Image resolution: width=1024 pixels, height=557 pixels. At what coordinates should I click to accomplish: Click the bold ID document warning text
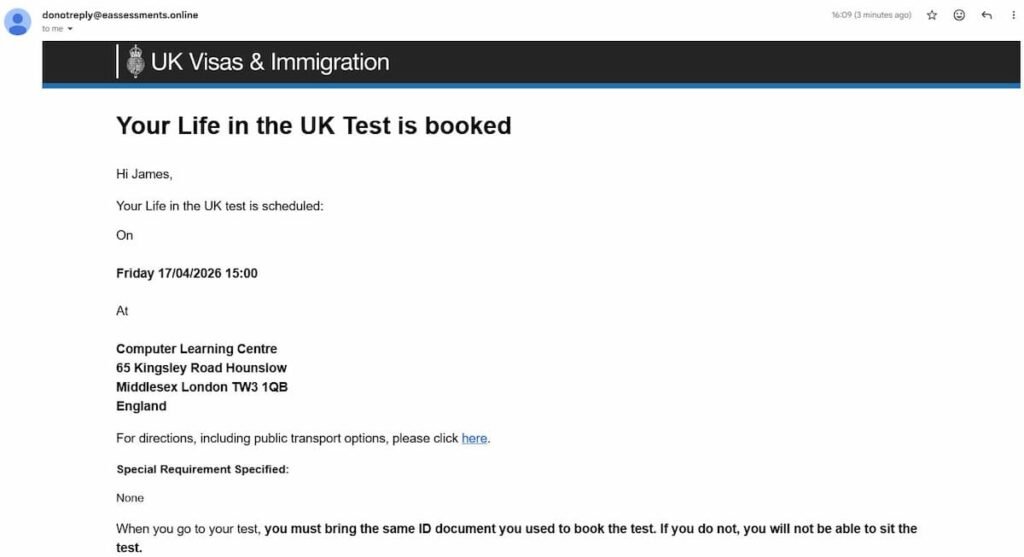point(590,528)
